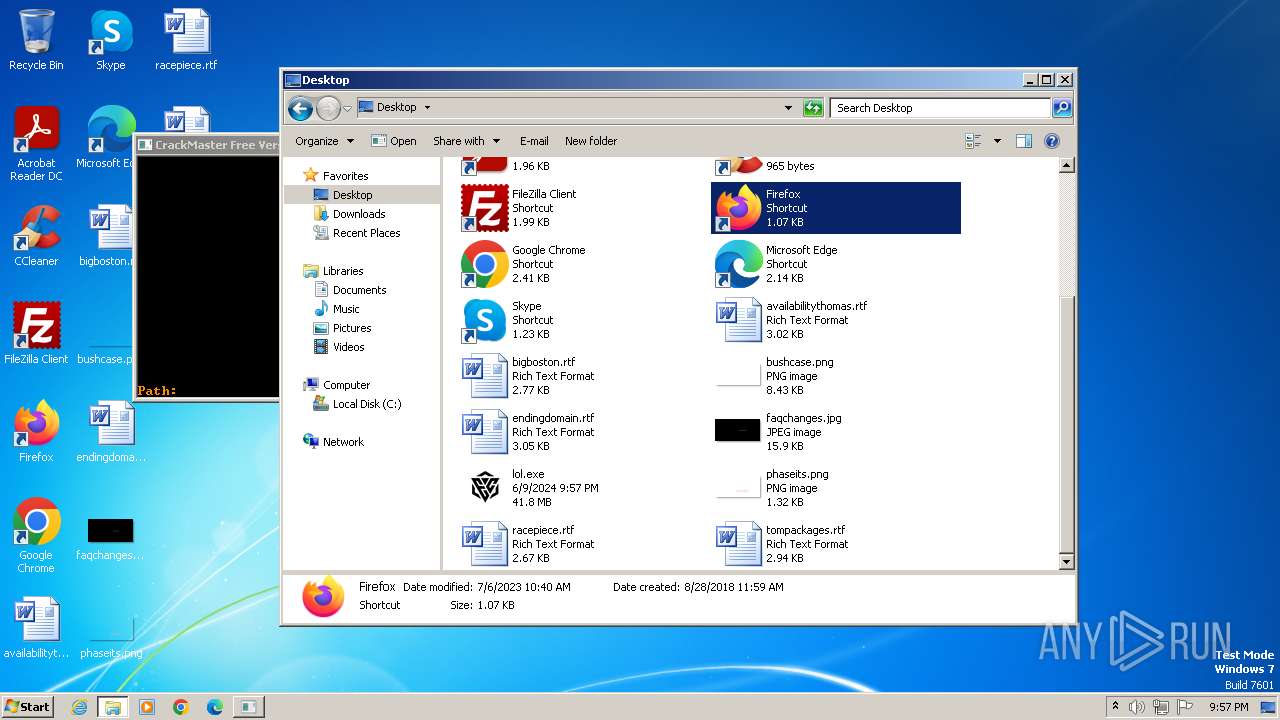This screenshot has width=1280, height=720.
Task: Select availabilitythomas.rtf in Explorer
Action: [837, 320]
